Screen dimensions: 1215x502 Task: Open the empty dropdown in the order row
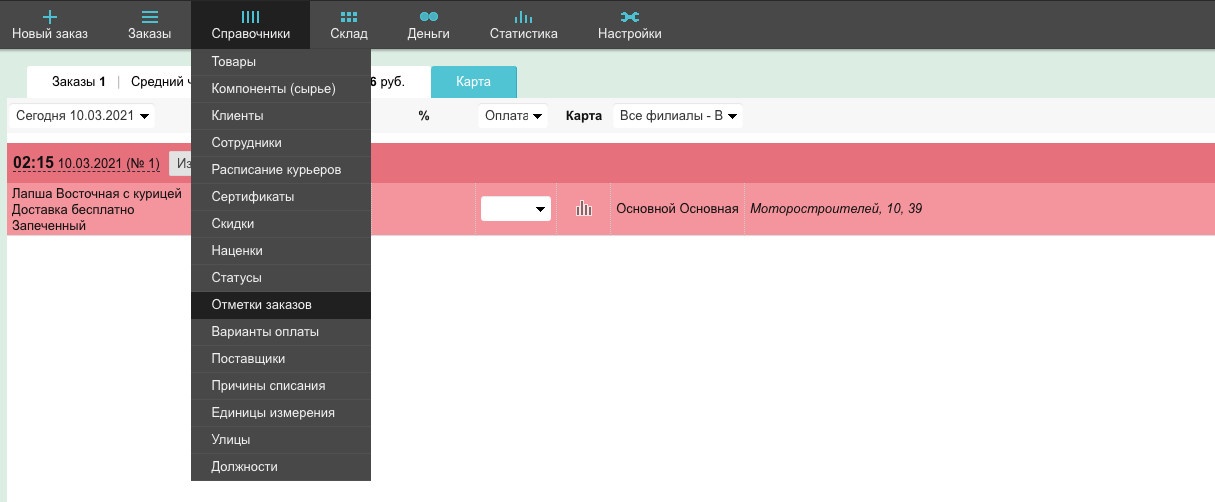[x=515, y=209]
